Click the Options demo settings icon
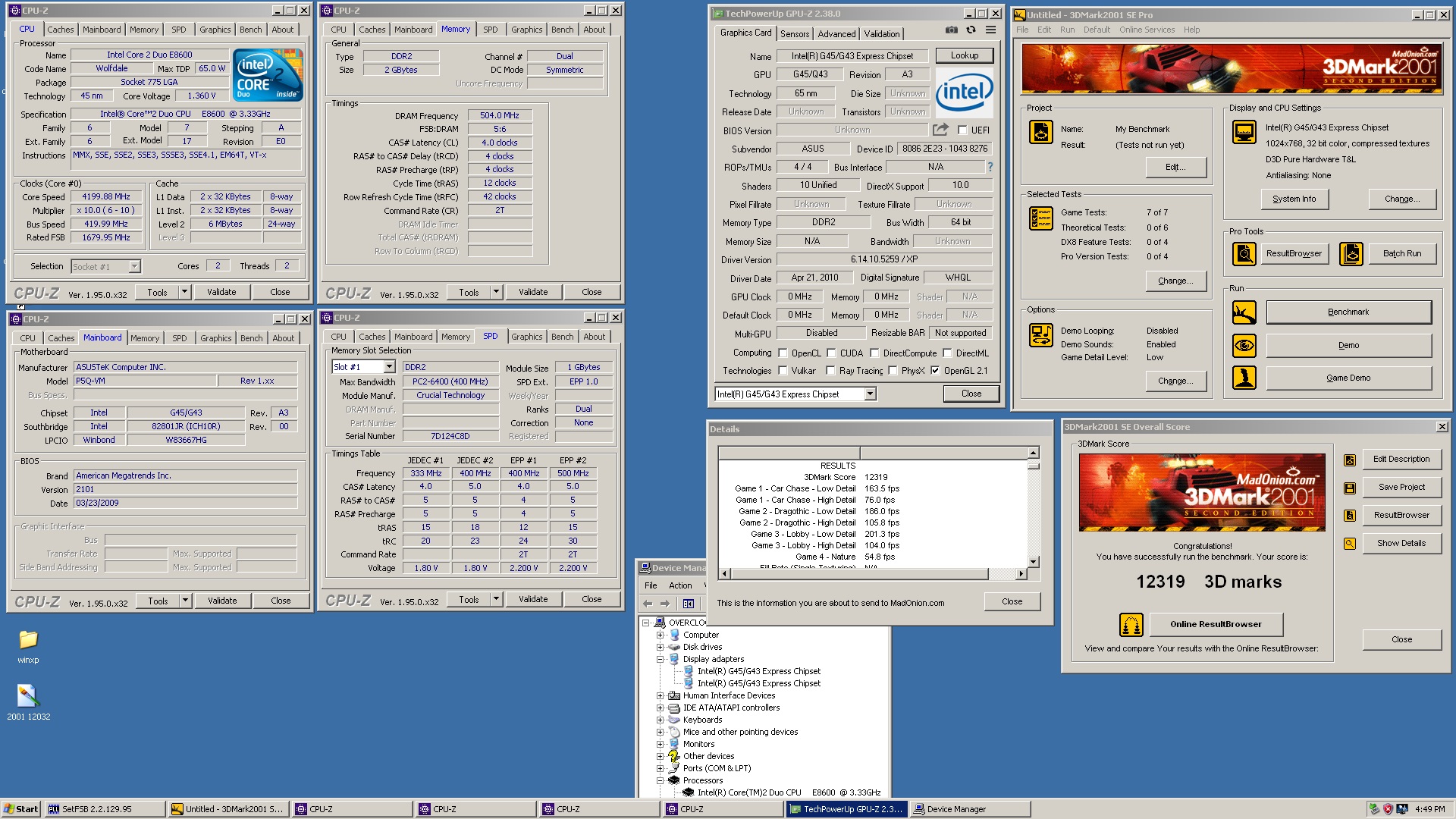The height and width of the screenshot is (819, 1456). tap(1040, 334)
